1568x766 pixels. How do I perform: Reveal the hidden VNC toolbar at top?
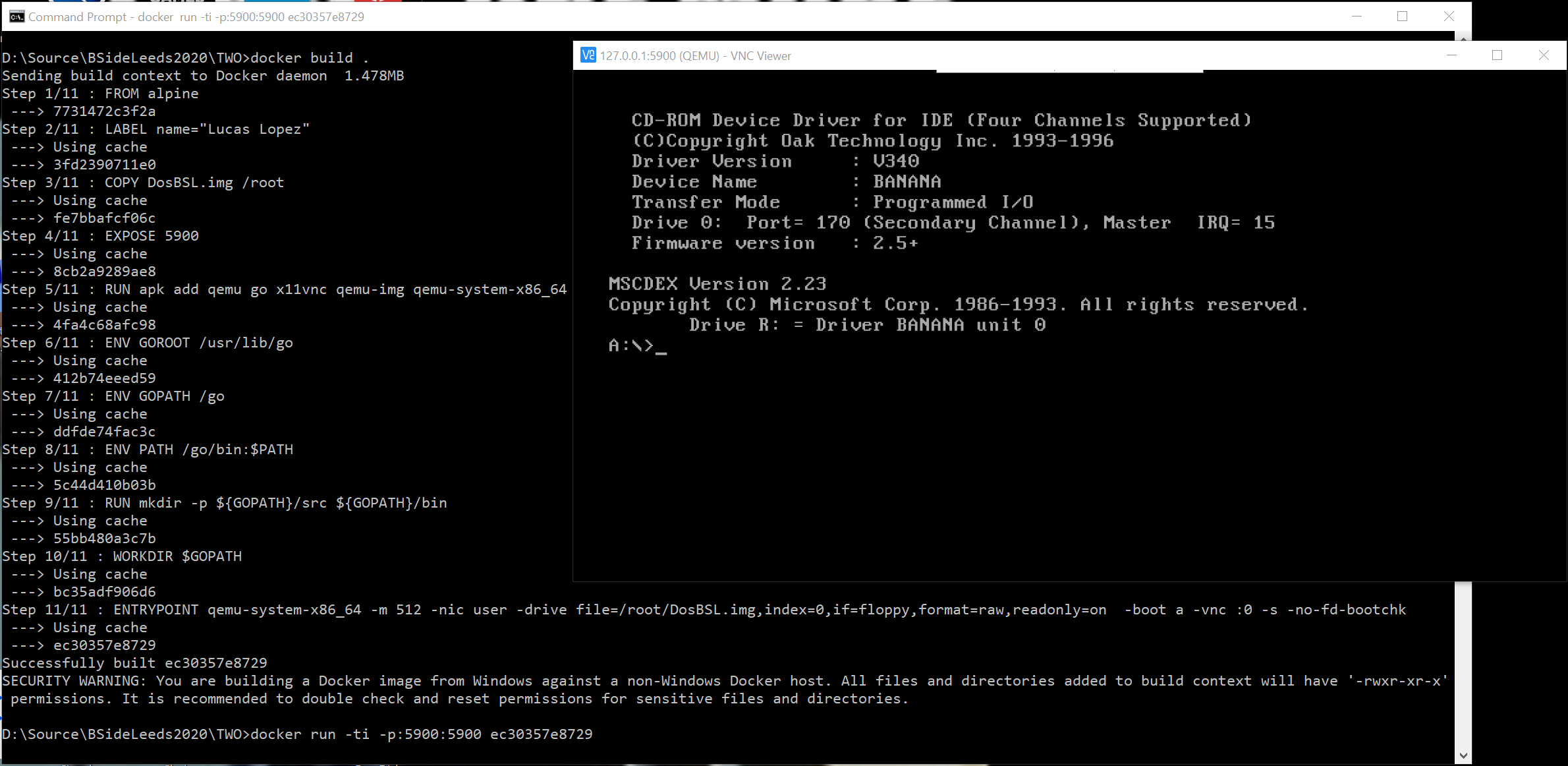tap(1069, 71)
